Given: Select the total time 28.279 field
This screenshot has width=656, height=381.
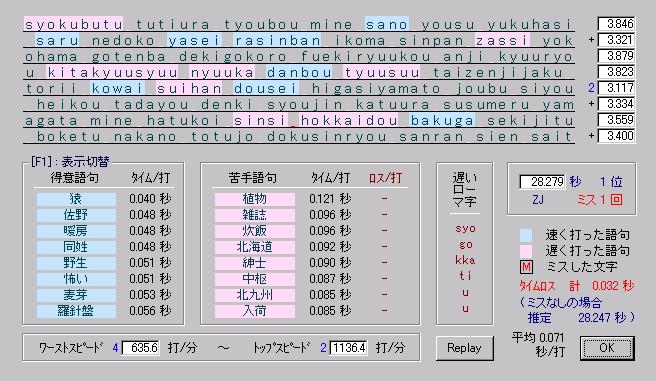Looking at the screenshot, I should click(x=542, y=182).
